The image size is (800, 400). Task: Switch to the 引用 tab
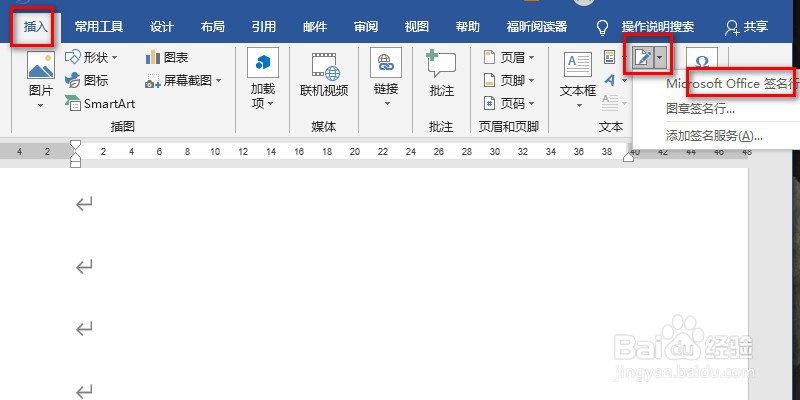[x=264, y=27]
